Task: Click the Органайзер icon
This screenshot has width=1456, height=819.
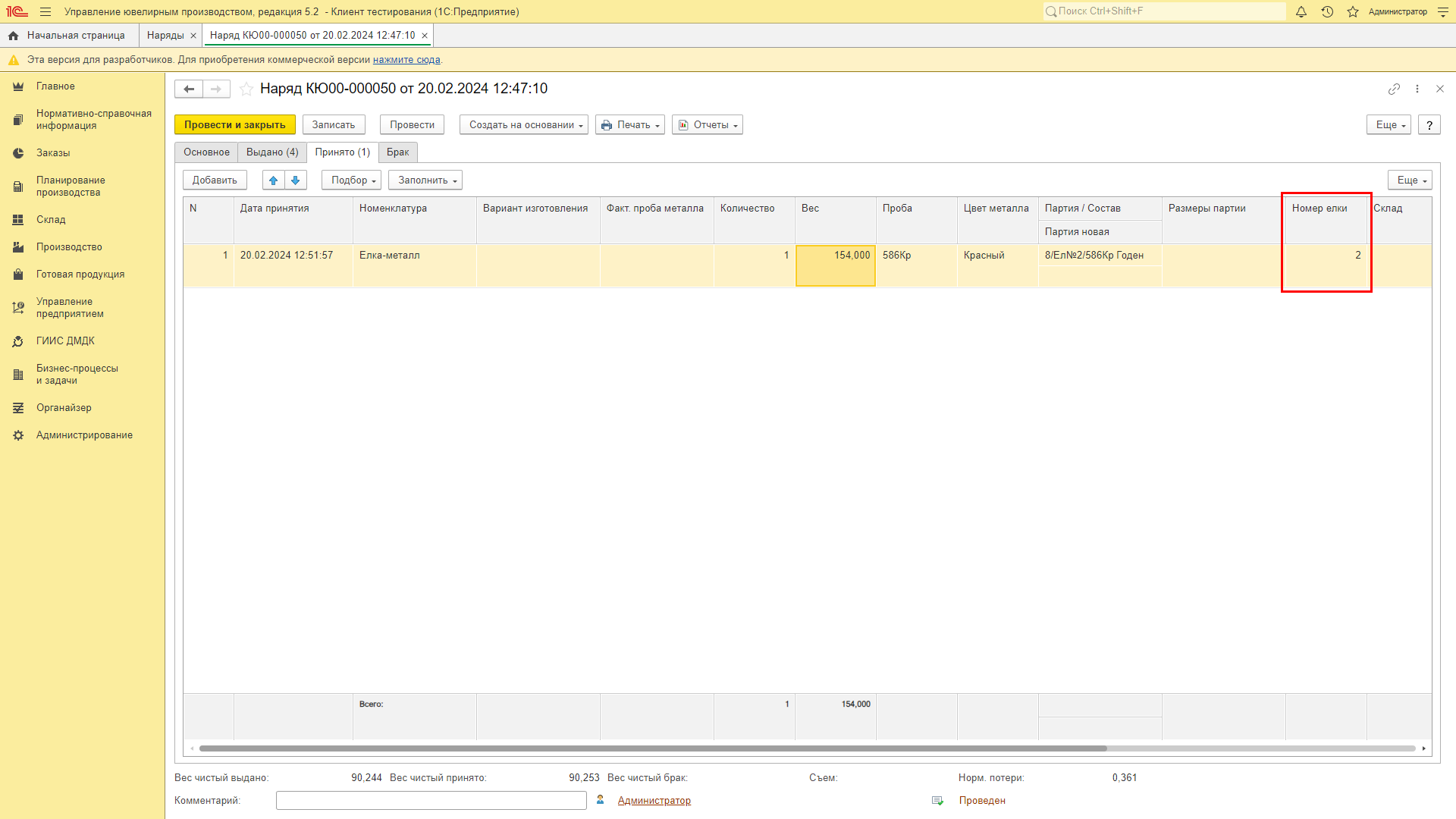Action: (x=18, y=408)
